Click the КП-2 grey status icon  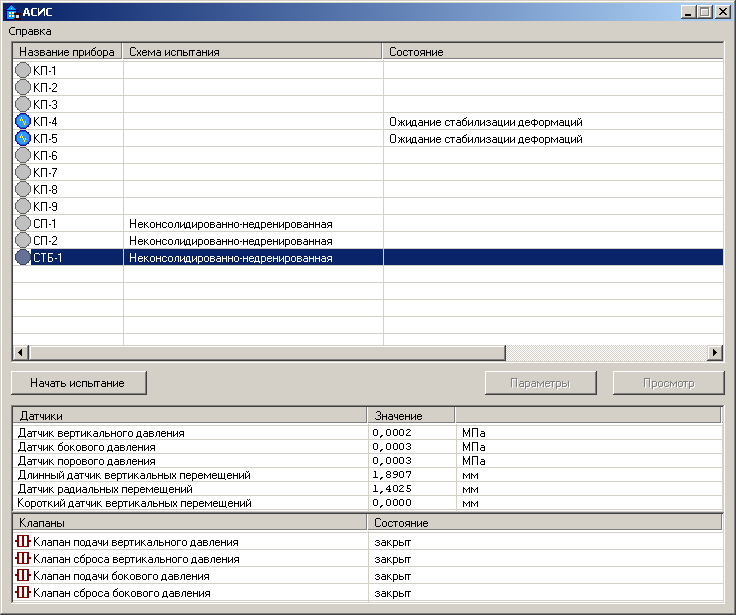pyautogui.click(x=23, y=87)
